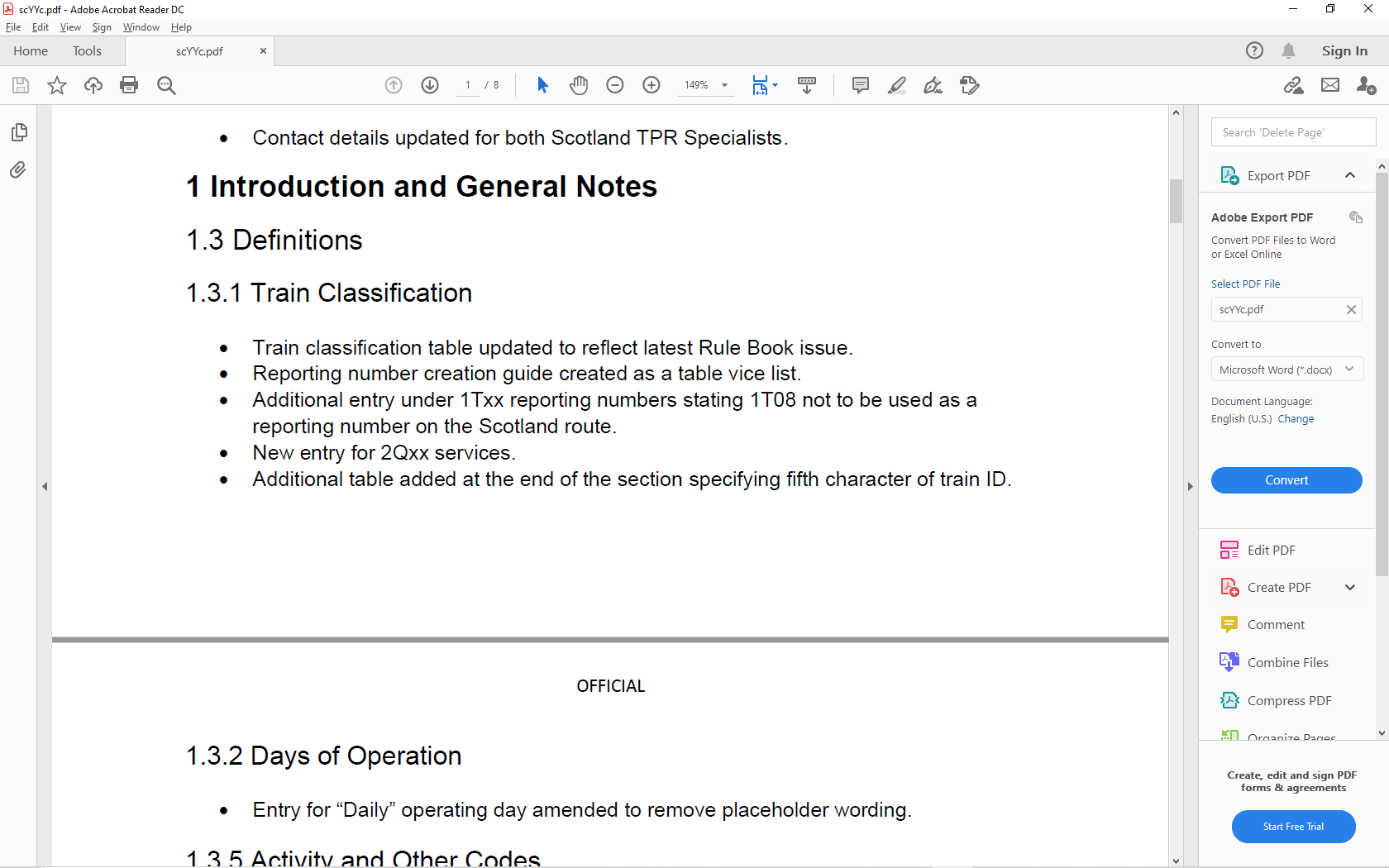Open Edit PDF tool
Viewport: 1389px width, 868px height.
coord(1271,551)
